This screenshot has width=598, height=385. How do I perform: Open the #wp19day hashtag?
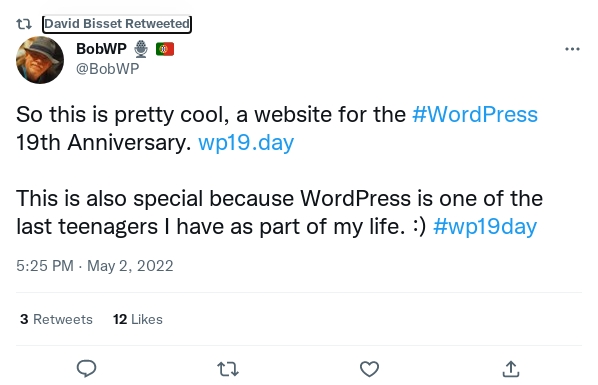pos(485,227)
